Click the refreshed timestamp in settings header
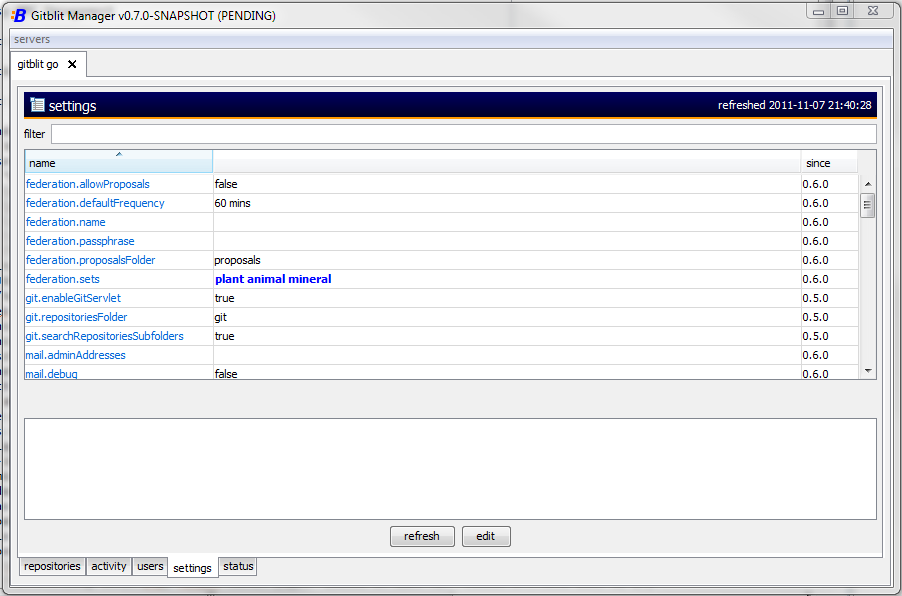This screenshot has height=596, width=902. pyautogui.click(x=794, y=105)
